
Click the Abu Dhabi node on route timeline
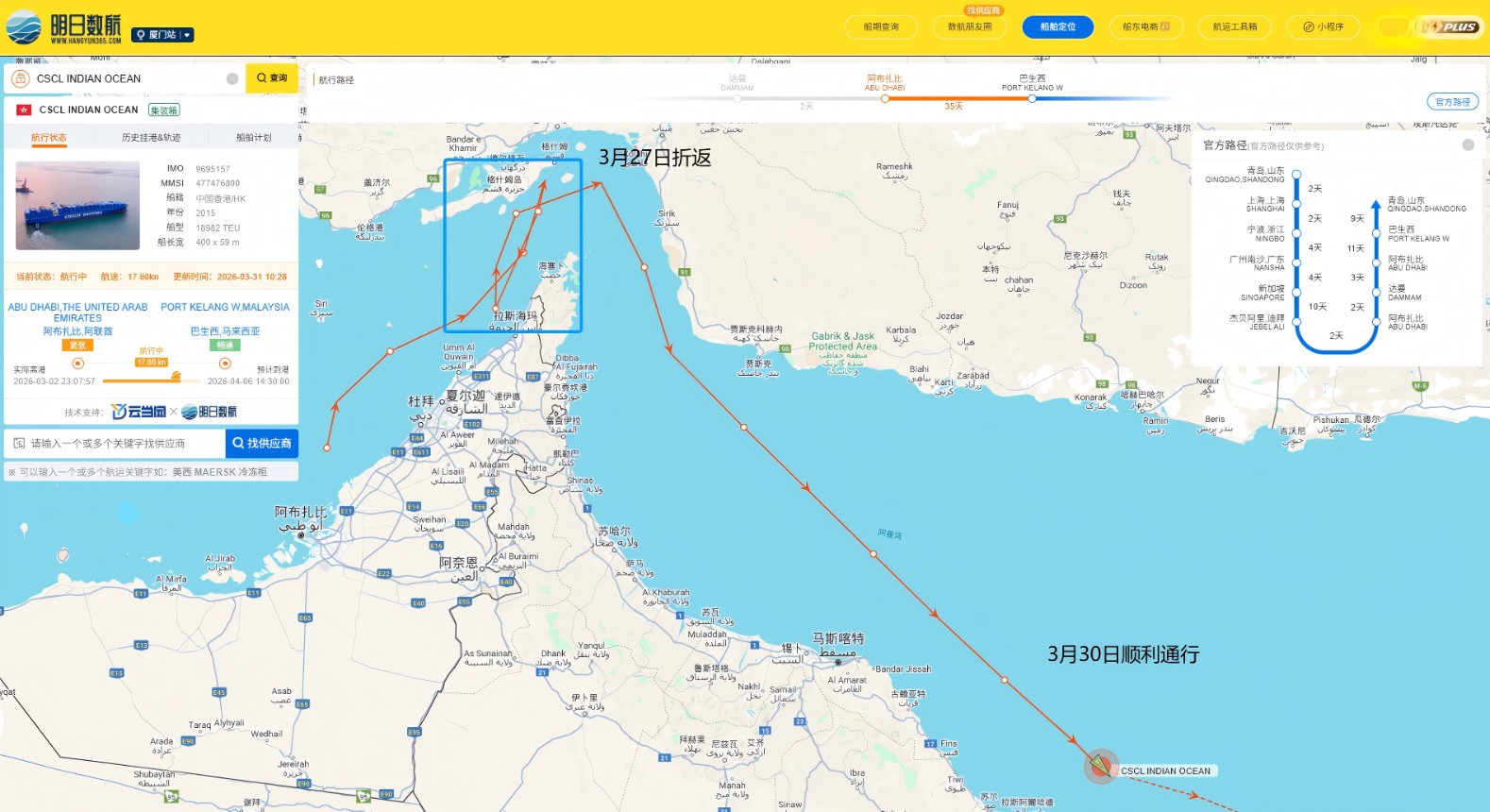[885, 98]
